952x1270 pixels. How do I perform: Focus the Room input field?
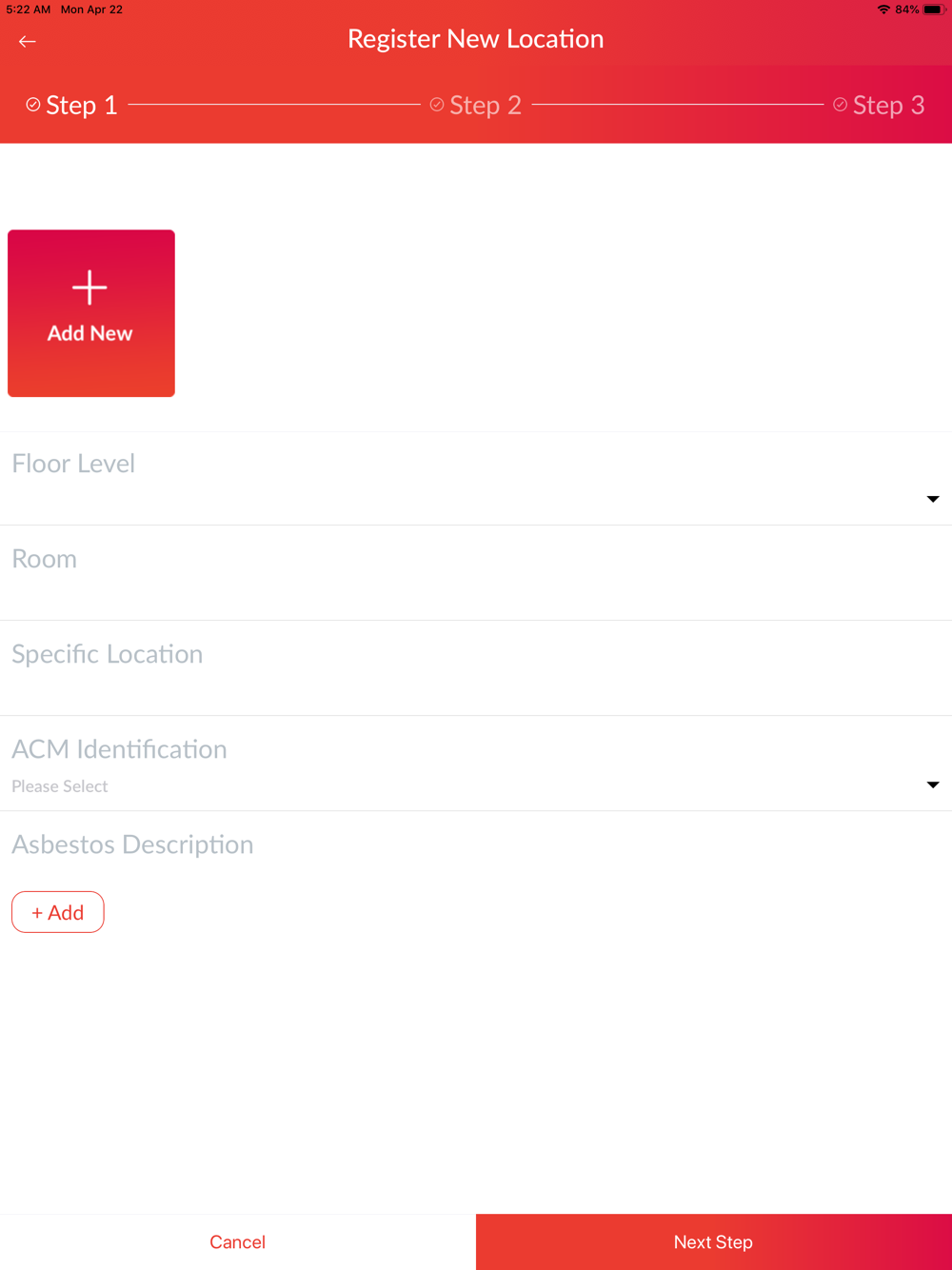point(476,573)
